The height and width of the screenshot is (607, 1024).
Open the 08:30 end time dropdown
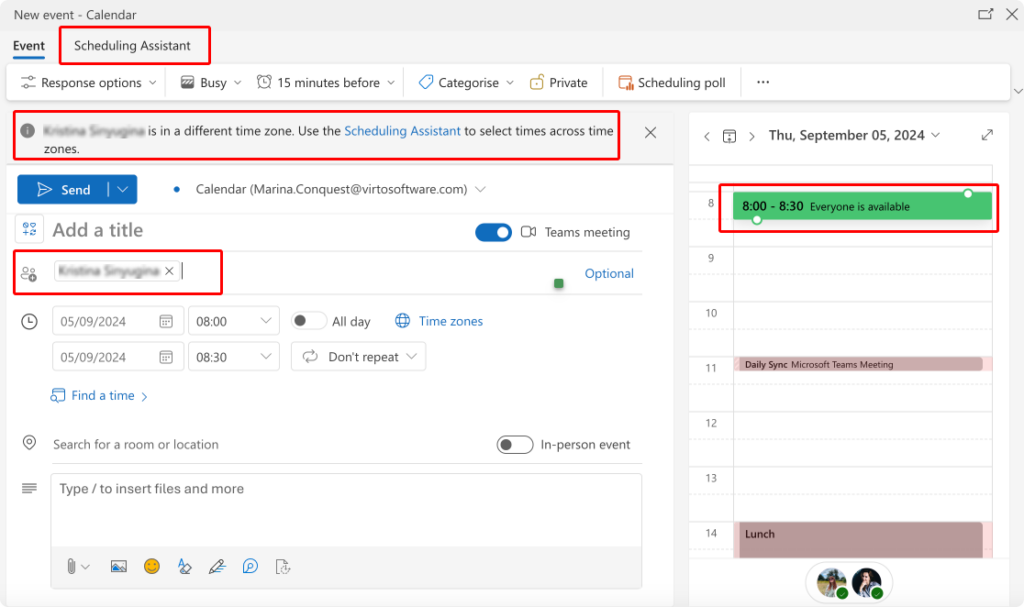[234, 357]
